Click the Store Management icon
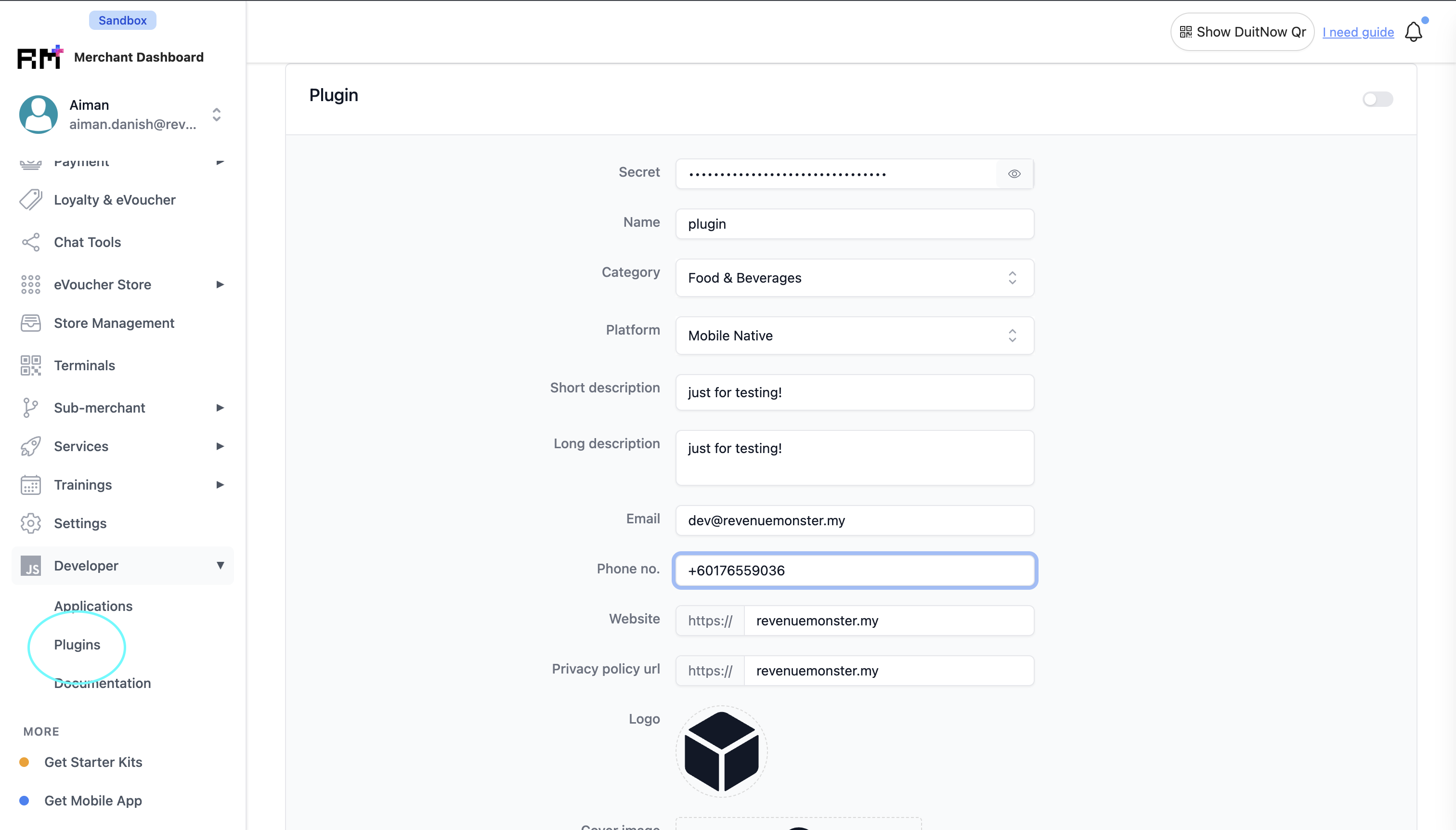This screenshot has height=830, width=1456. point(31,323)
